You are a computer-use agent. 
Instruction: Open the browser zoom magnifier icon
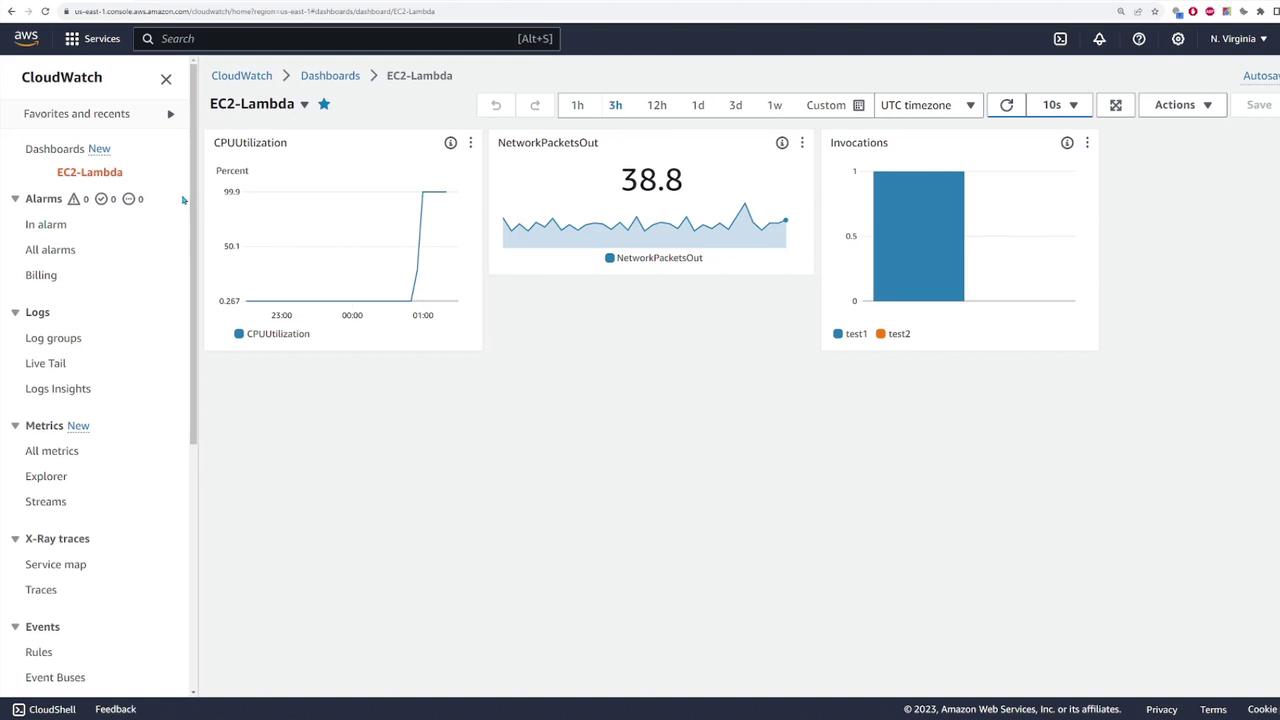[x=1121, y=11]
